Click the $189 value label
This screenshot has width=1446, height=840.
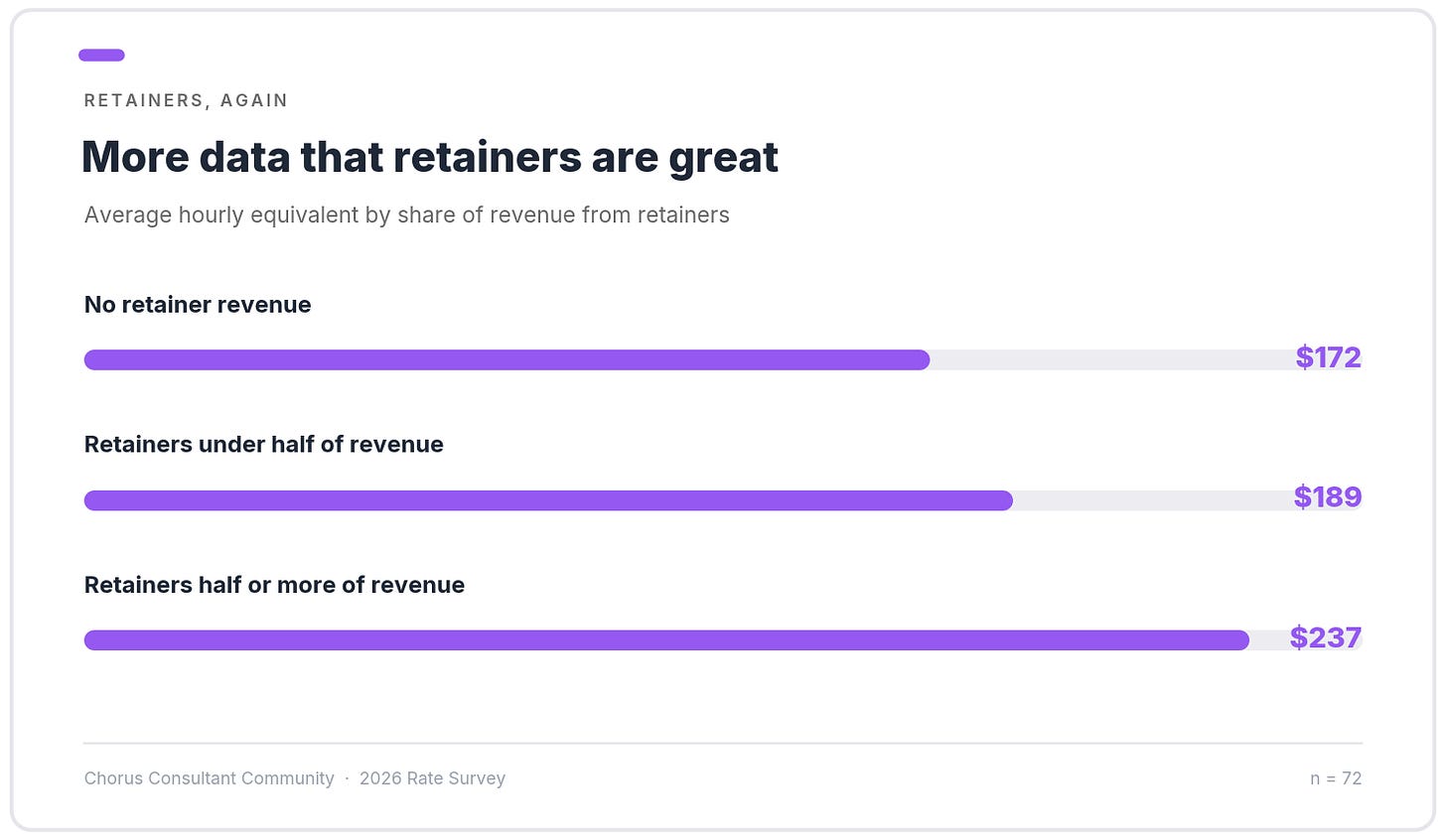pyautogui.click(x=1327, y=497)
